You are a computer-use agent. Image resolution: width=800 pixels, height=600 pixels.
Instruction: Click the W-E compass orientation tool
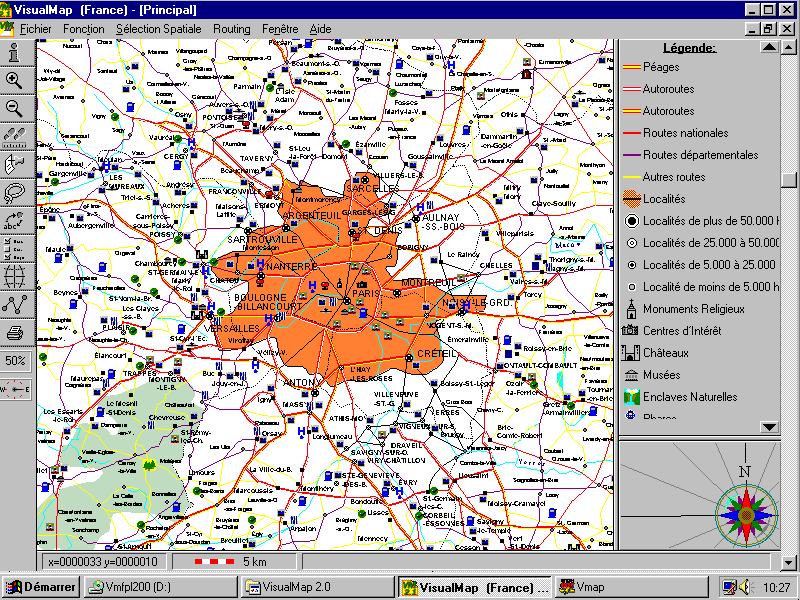tap(15, 390)
